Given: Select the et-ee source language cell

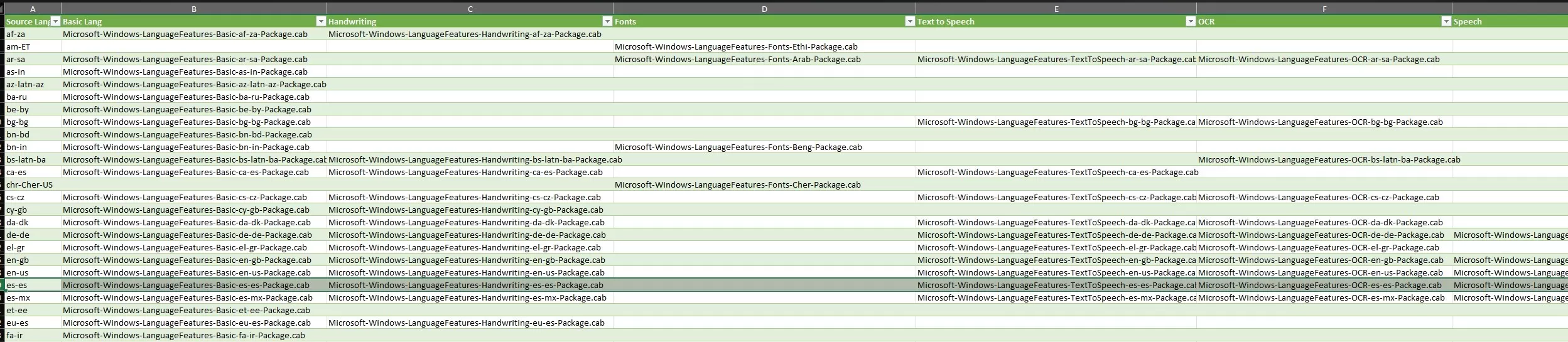Looking at the screenshot, I should 33,310.
